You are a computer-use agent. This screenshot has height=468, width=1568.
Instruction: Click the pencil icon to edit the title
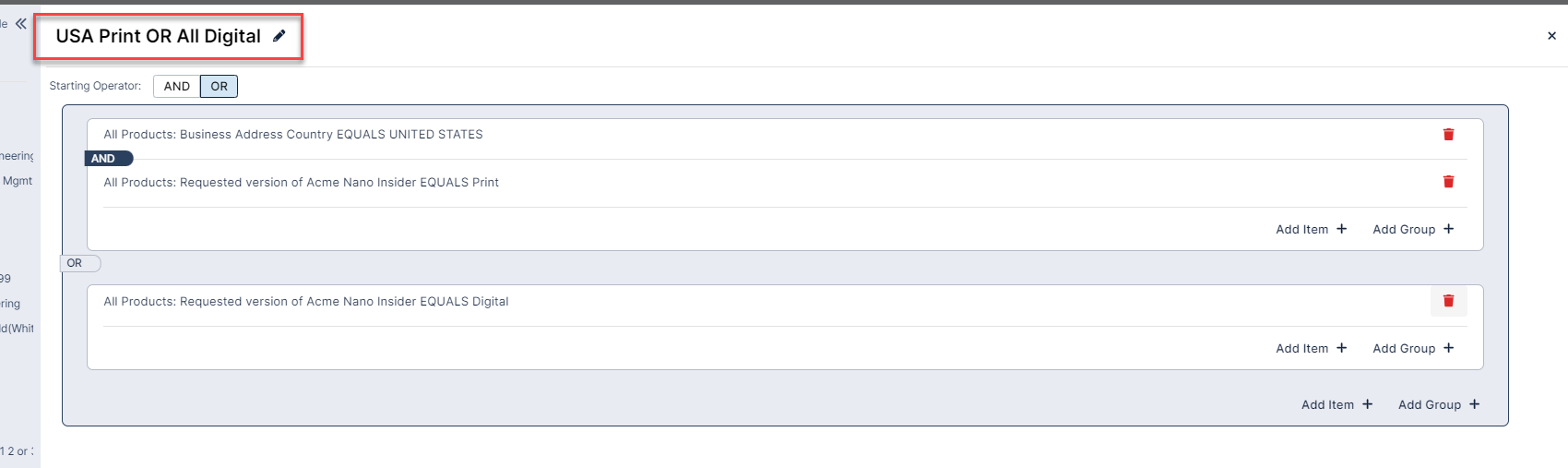(x=279, y=36)
